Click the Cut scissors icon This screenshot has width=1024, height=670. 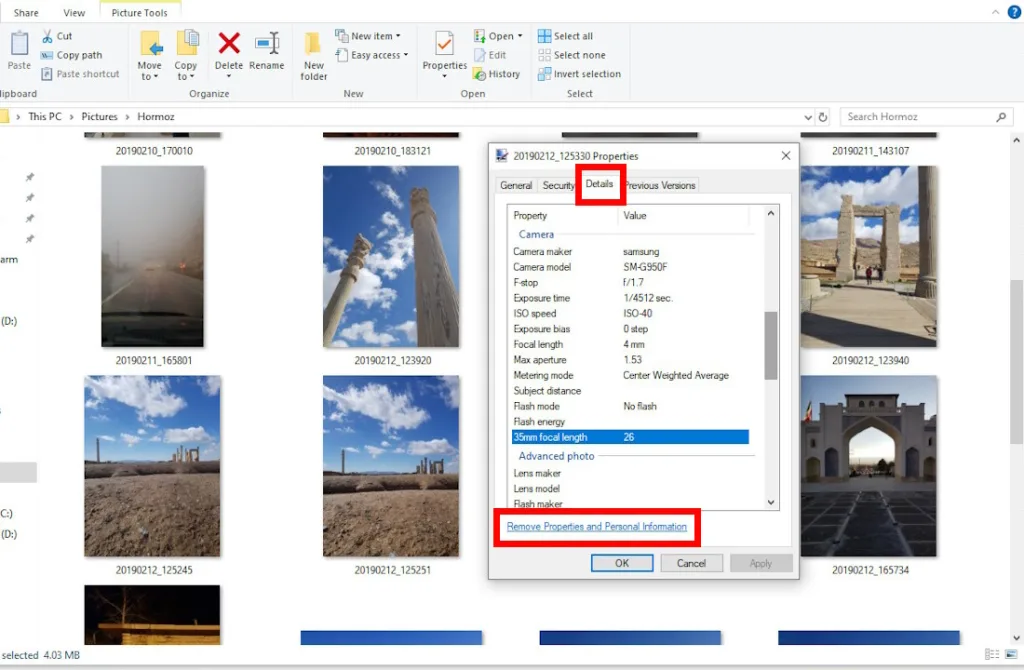(49, 36)
